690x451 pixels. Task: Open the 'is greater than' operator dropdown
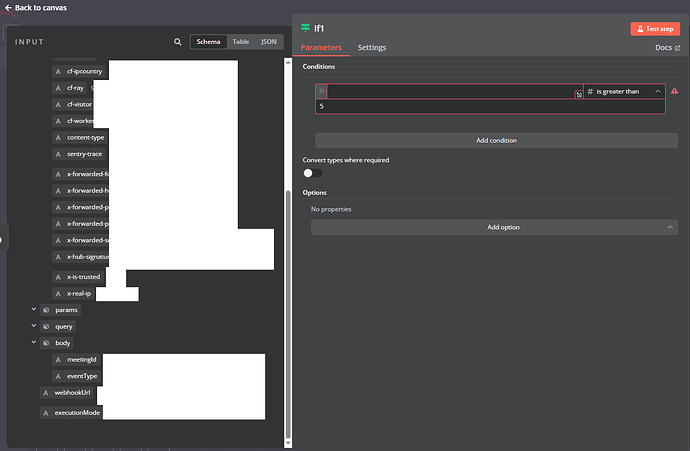click(x=624, y=92)
